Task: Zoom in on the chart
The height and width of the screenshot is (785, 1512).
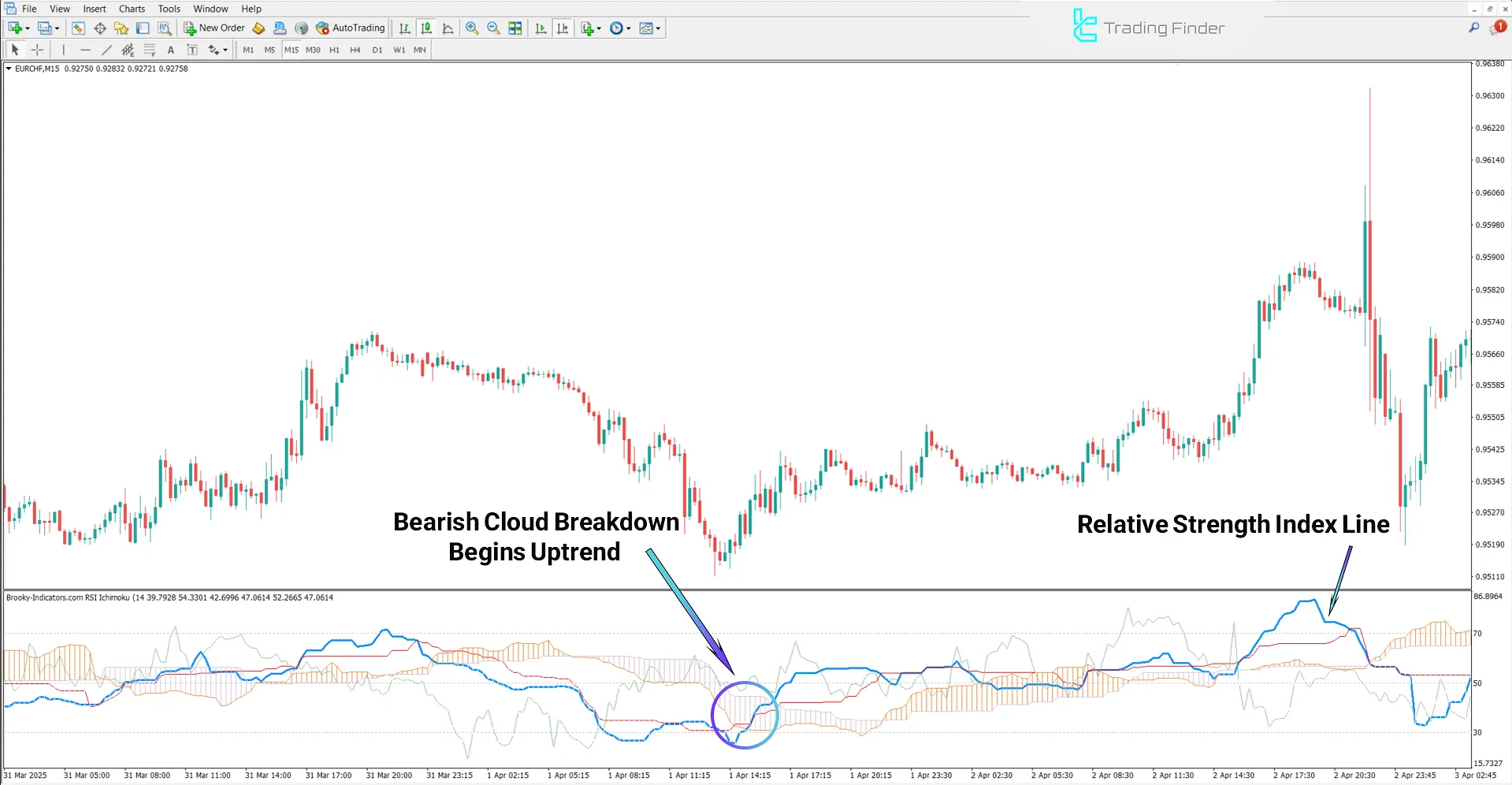Action: click(472, 28)
